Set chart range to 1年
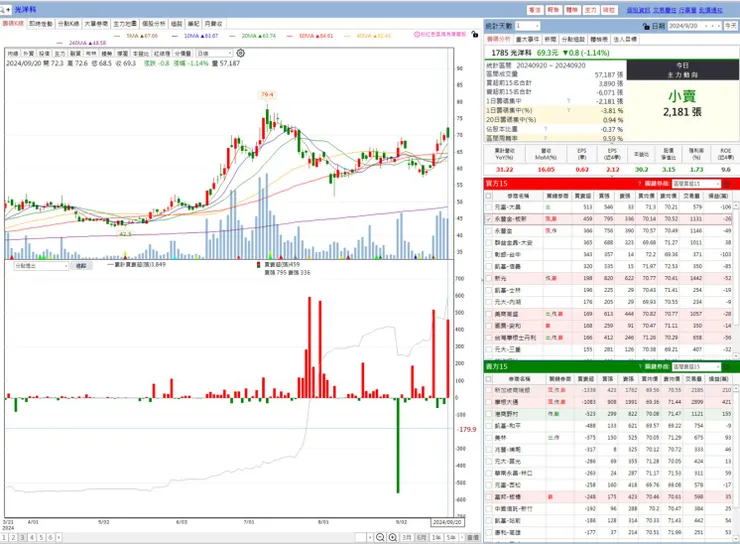Screen dimensions: 740x544 437,537
